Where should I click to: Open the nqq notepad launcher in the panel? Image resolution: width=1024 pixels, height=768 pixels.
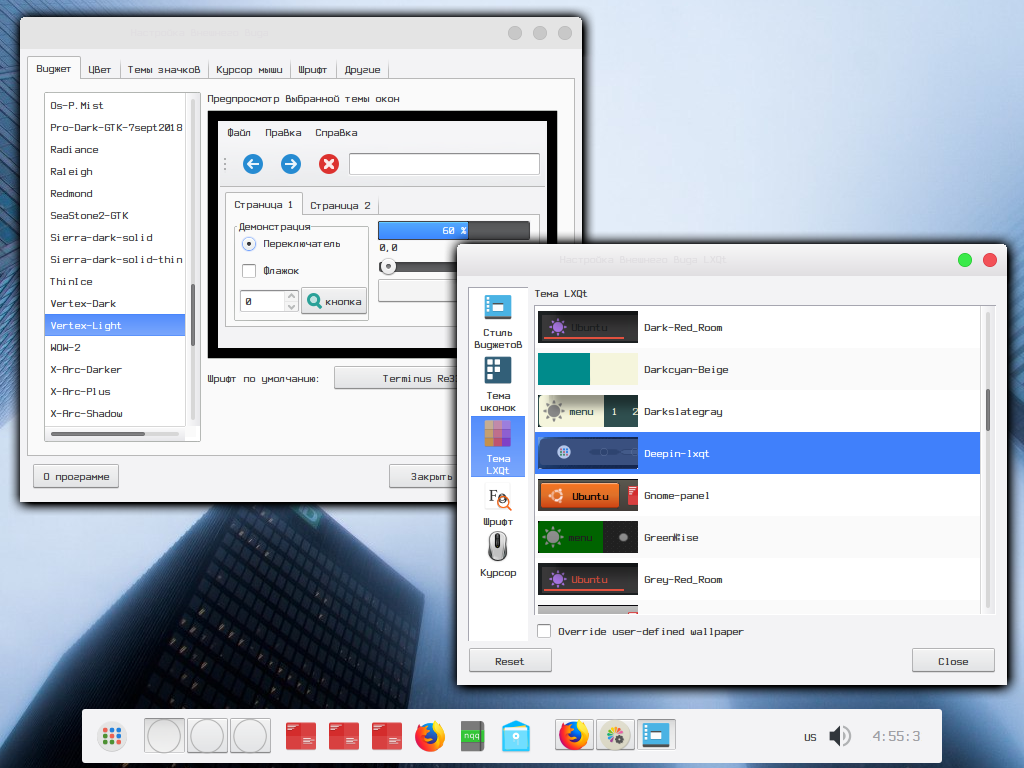(472, 736)
